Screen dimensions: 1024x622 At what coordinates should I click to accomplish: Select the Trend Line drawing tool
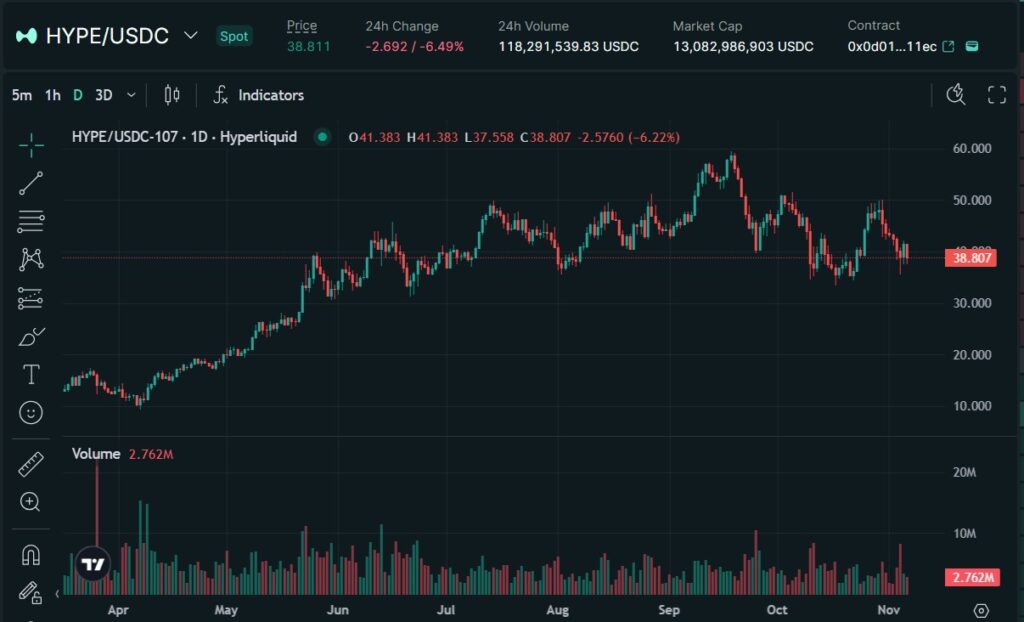(x=30, y=182)
